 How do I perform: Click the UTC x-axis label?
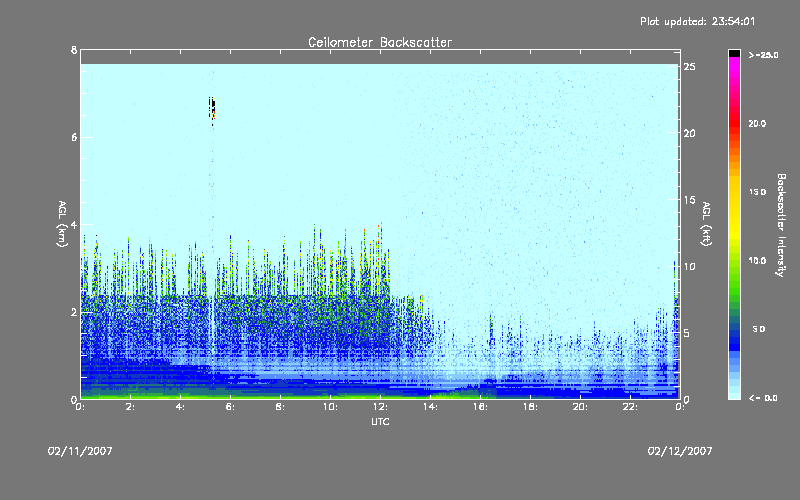380,422
